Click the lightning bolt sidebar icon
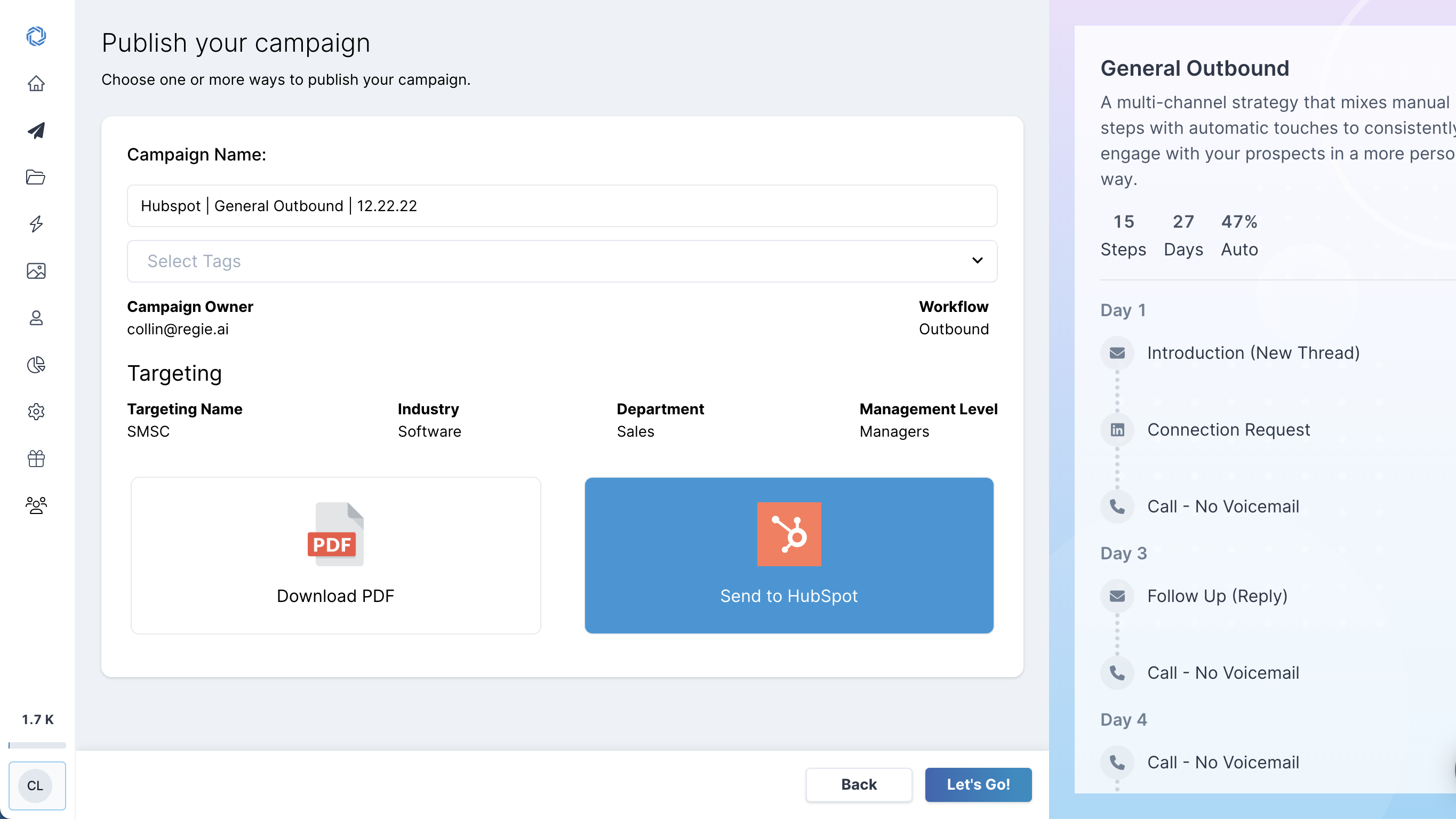This screenshot has width=1456, height=819. pos(36,224)
